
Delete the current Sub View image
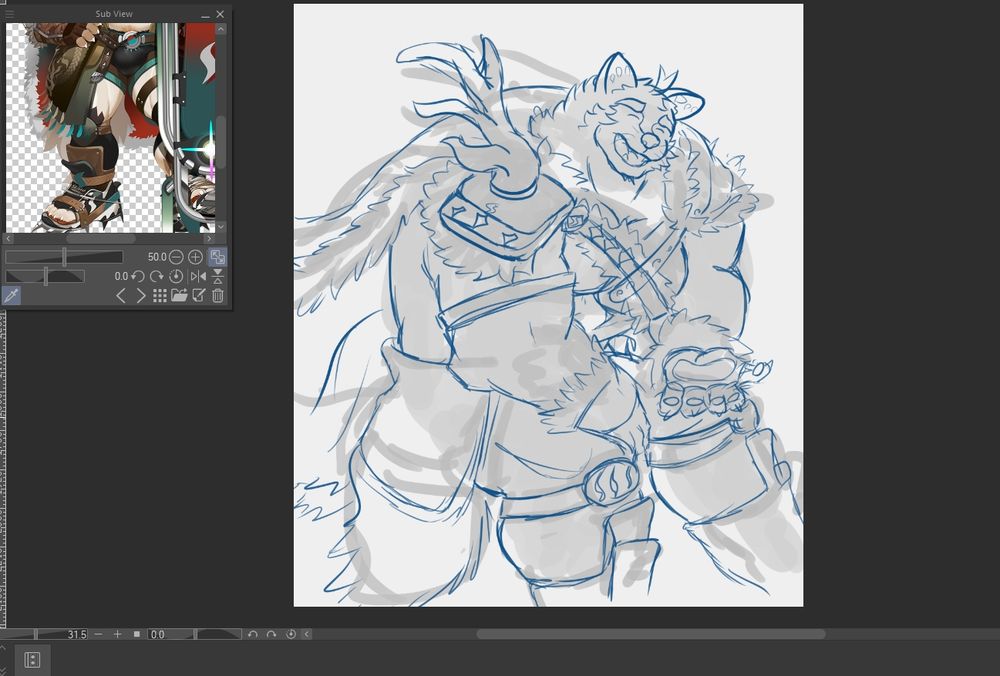(218, 295)
